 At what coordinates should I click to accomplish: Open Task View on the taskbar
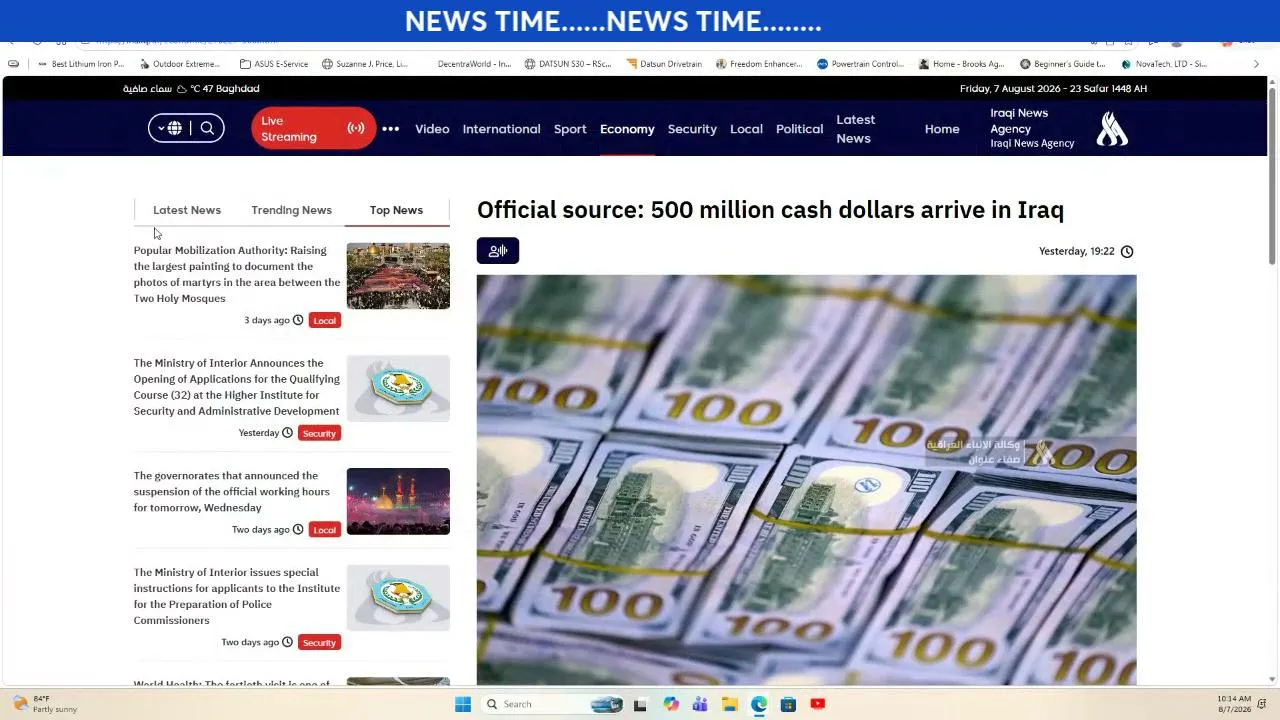pos(640,704)
